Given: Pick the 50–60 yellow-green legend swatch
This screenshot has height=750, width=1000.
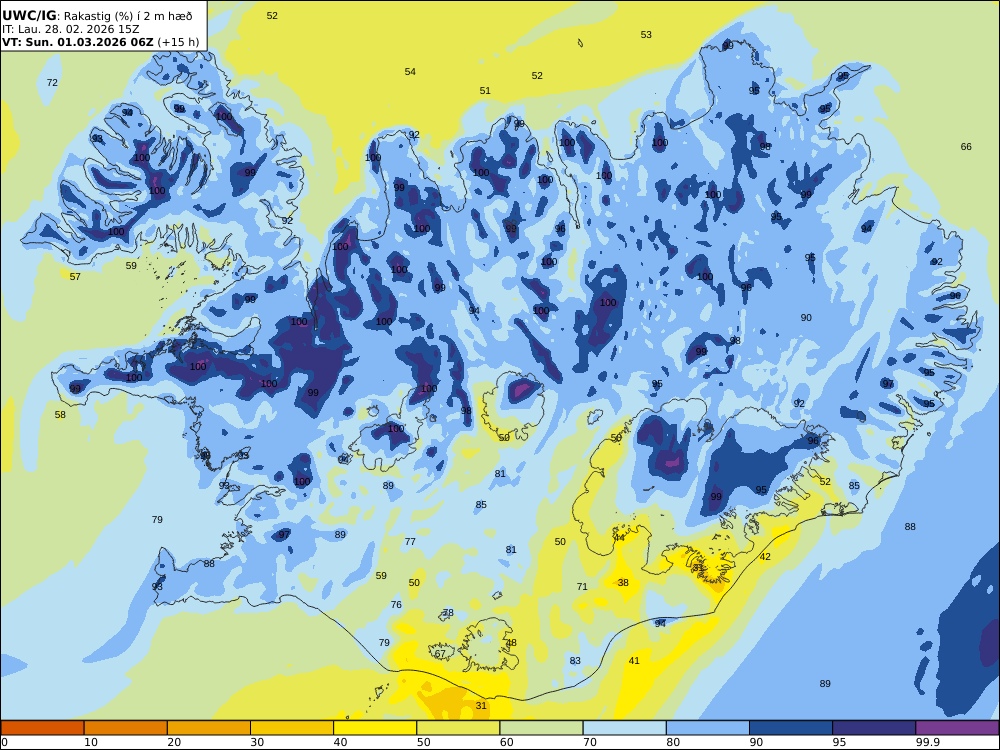Looking at the screenshot, I should pos(458,728).
